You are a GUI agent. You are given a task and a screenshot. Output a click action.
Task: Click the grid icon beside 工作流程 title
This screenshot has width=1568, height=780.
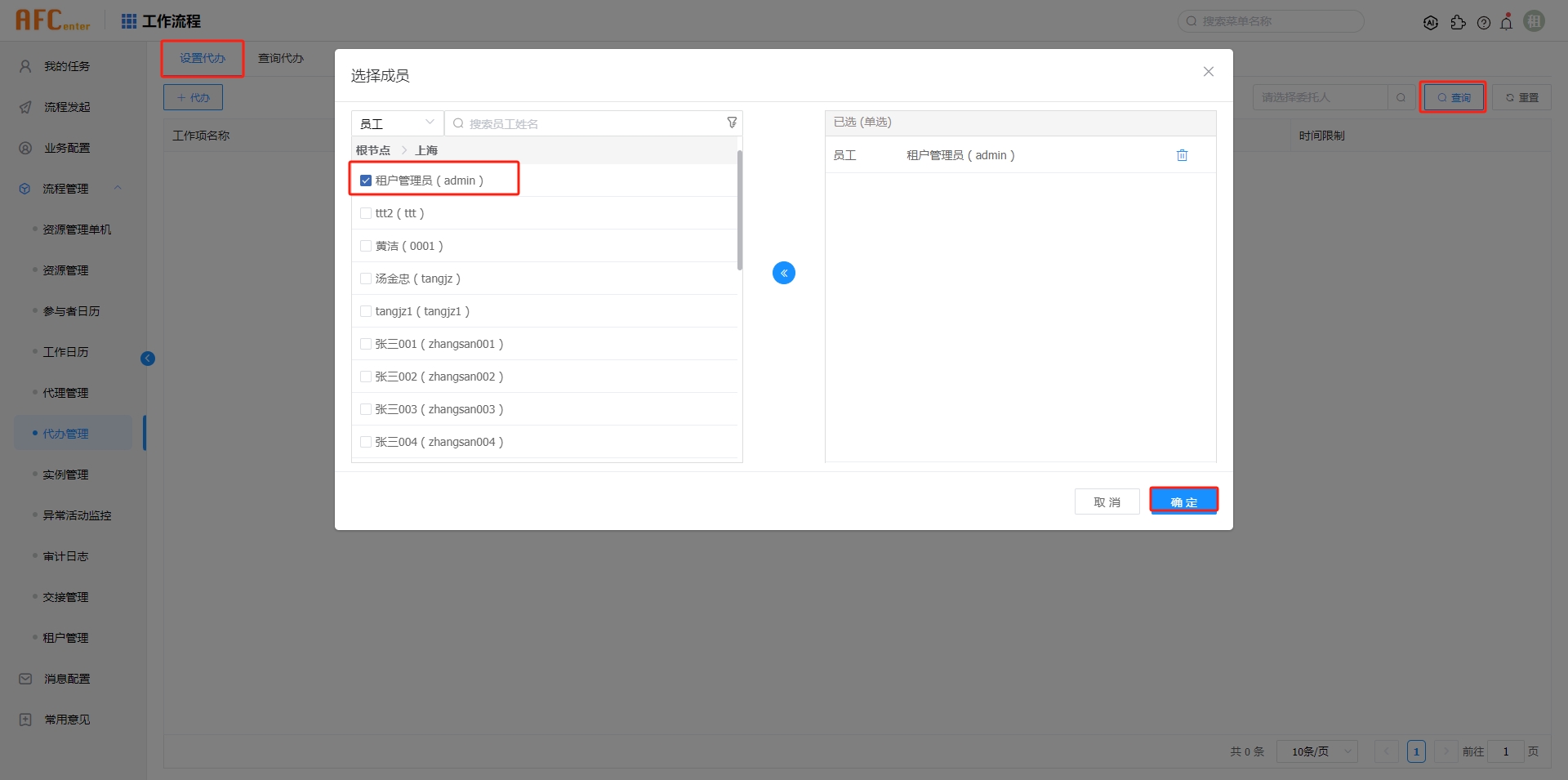point(128,20)
